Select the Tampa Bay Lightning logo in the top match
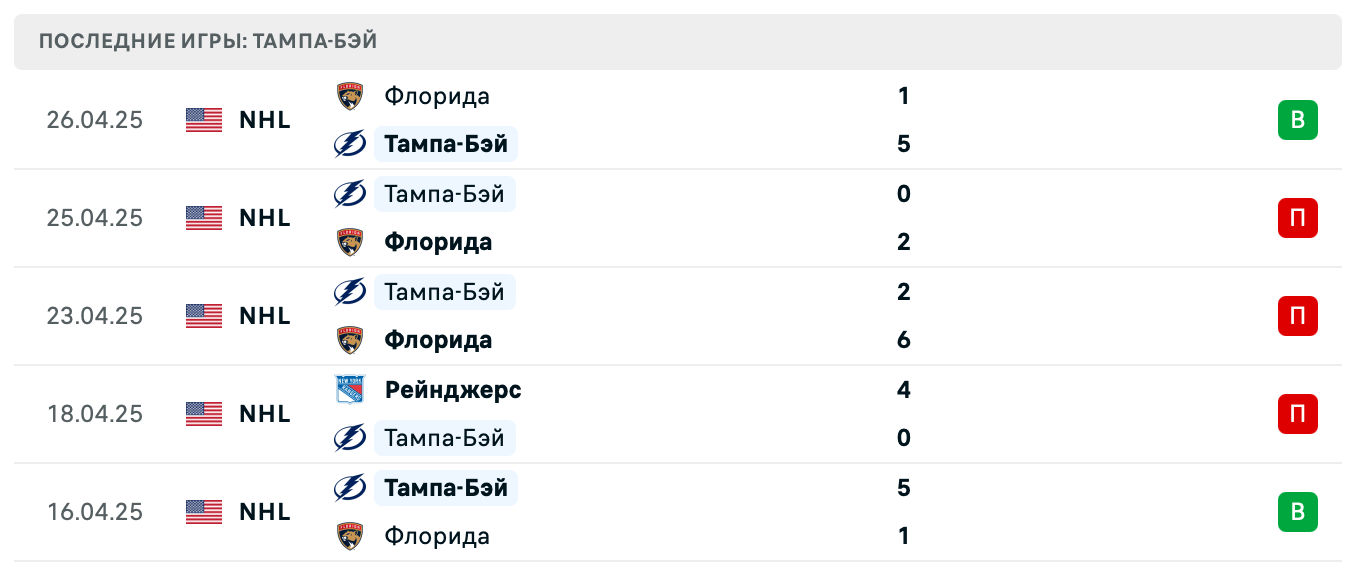Image resolution: width=1356 pixels, height=578 pixels. point(349,144)
